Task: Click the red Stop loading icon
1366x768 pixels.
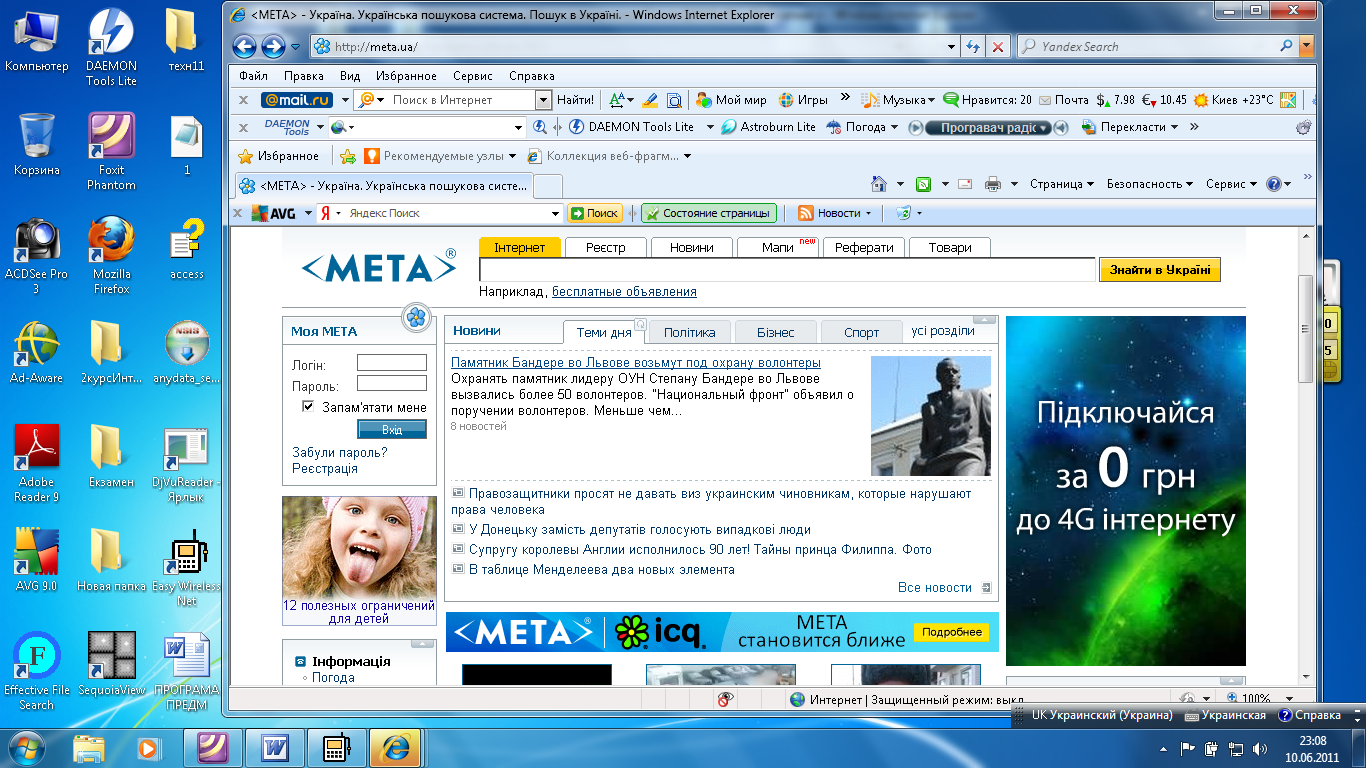Action: (x=998, y=46)
